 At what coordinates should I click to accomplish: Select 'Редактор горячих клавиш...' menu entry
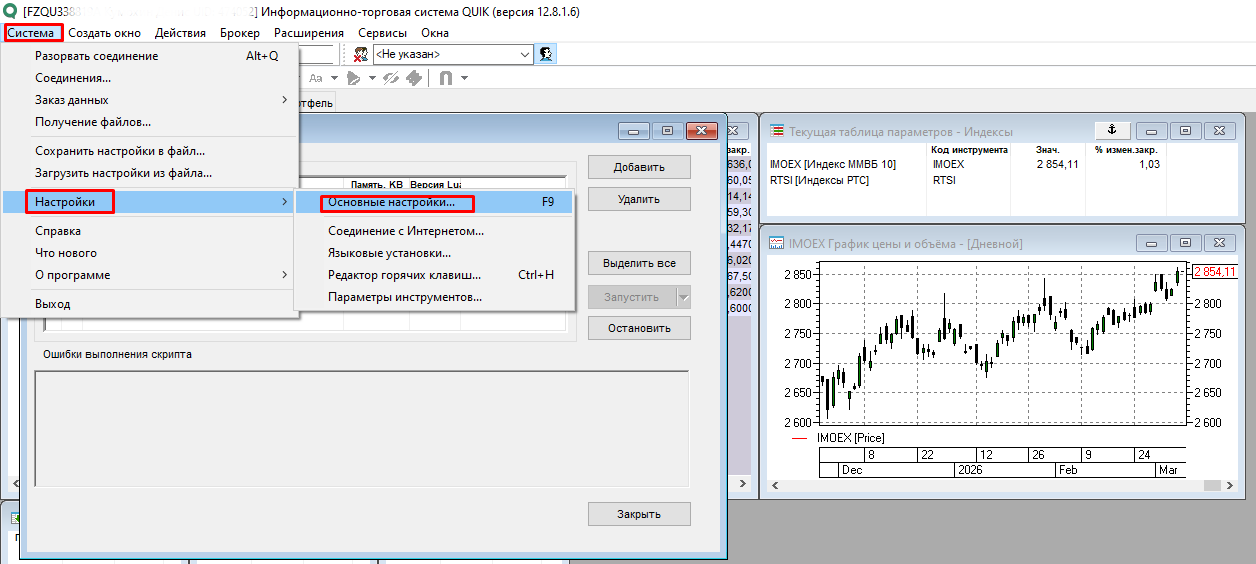[404, 275]
